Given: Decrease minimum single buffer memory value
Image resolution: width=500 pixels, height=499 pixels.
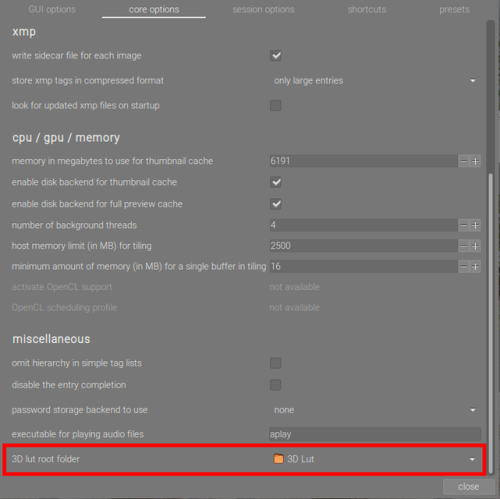Looking at the screenshot, I should pyautogui.click(x=464, y=266).
